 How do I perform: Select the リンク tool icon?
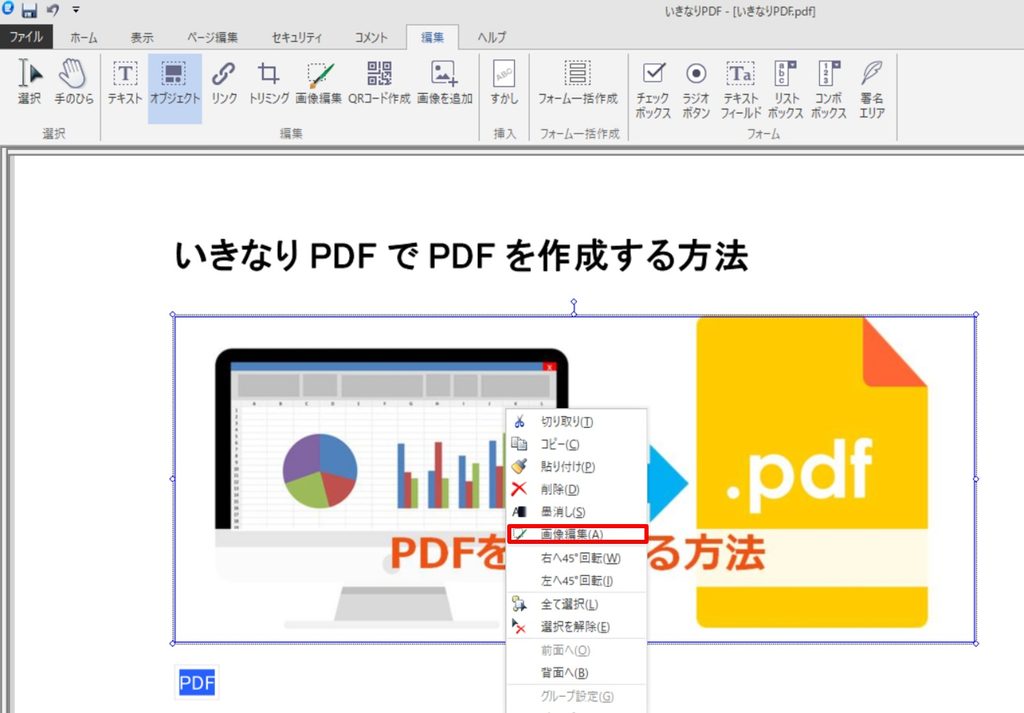(223, 82)
